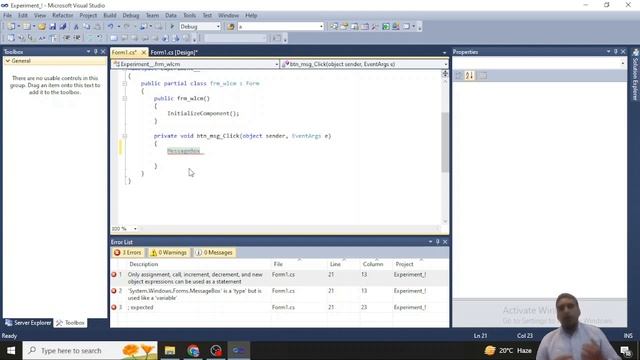Click the New Project toolbar icon
This screenshot has width=640, height=360.
tap(11, 27)
